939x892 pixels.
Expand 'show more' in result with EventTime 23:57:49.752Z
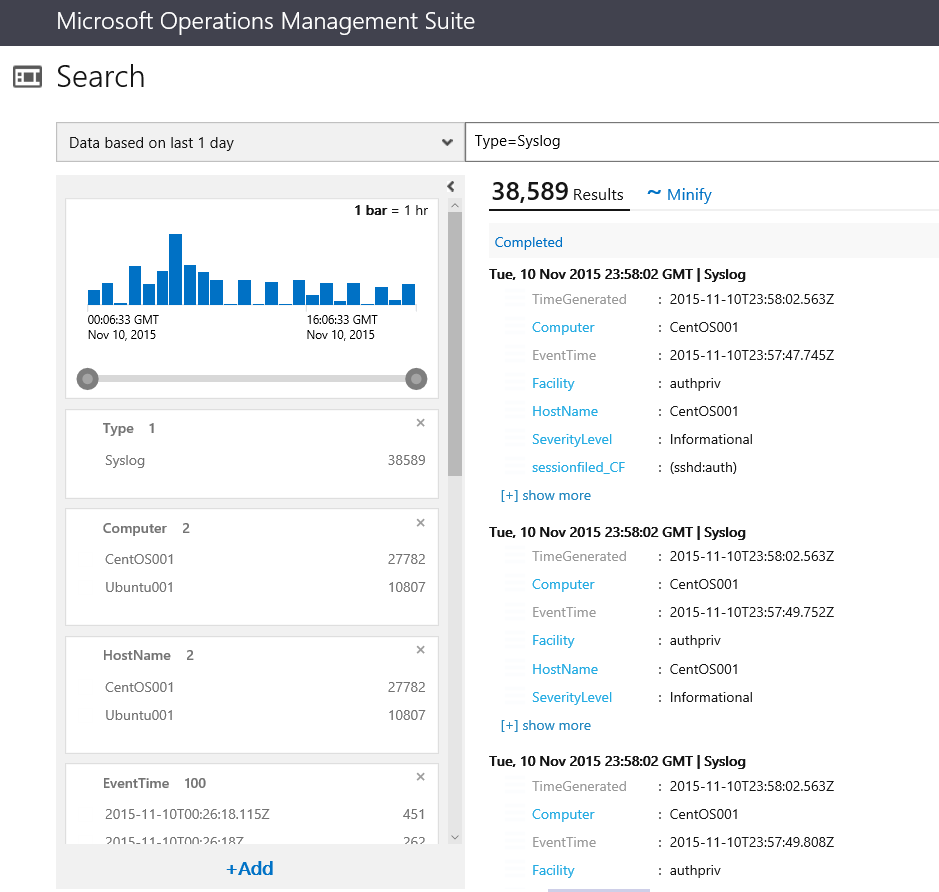pos(546,726)
